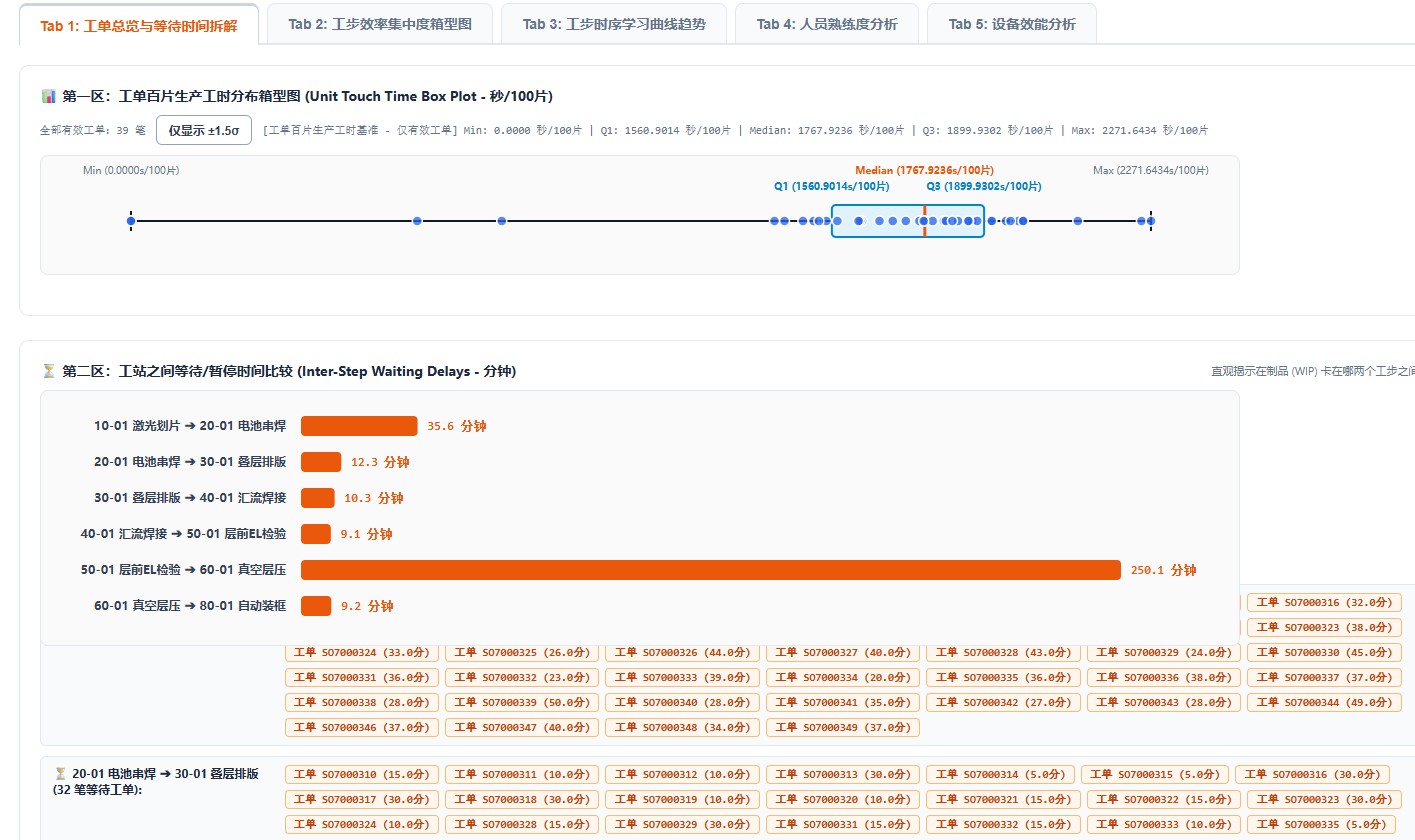1415x840 pixels.
Task: Click the 全部有效工单: 39 笔 count text
Action: click(x=93, y=130)
